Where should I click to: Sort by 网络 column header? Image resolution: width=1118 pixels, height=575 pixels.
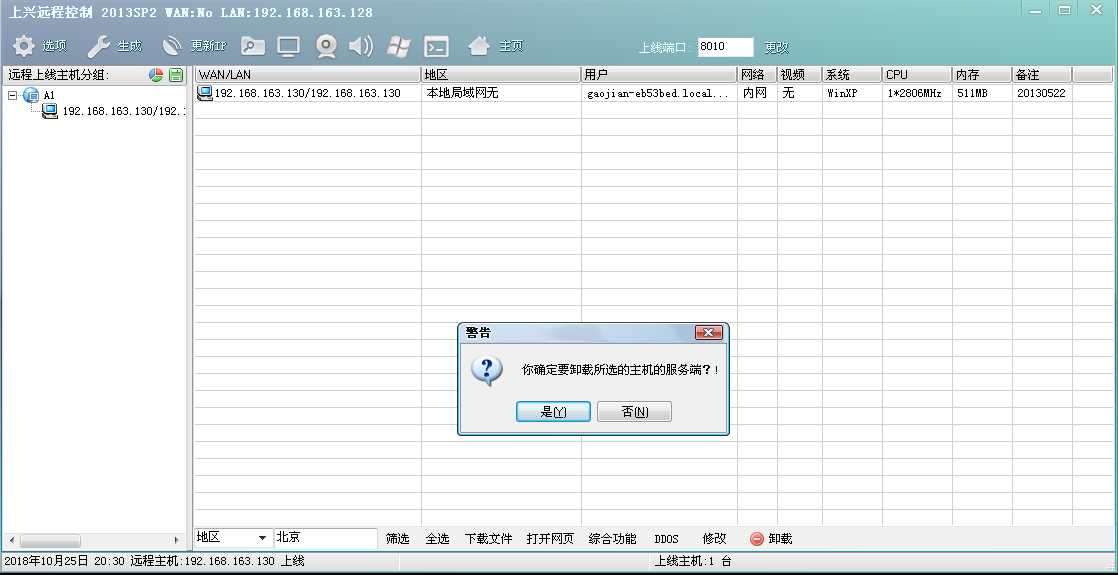[757, 75]
